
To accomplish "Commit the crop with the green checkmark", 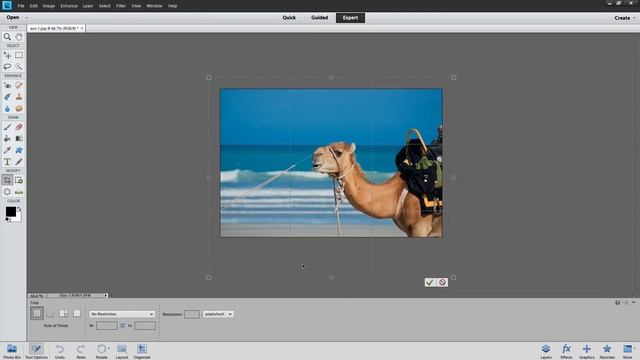I will tap(430, 282).
